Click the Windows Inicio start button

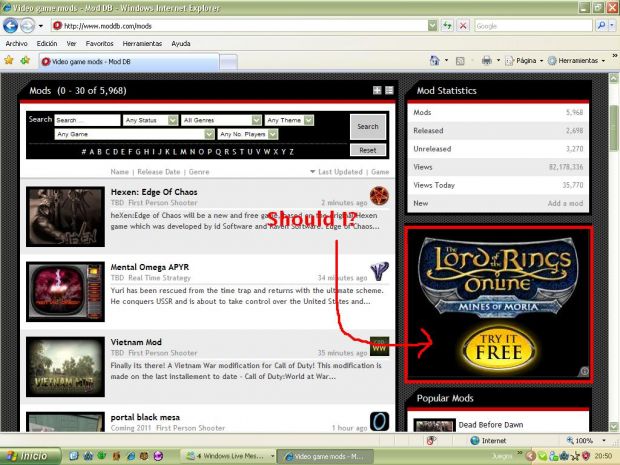coord(30,456)
